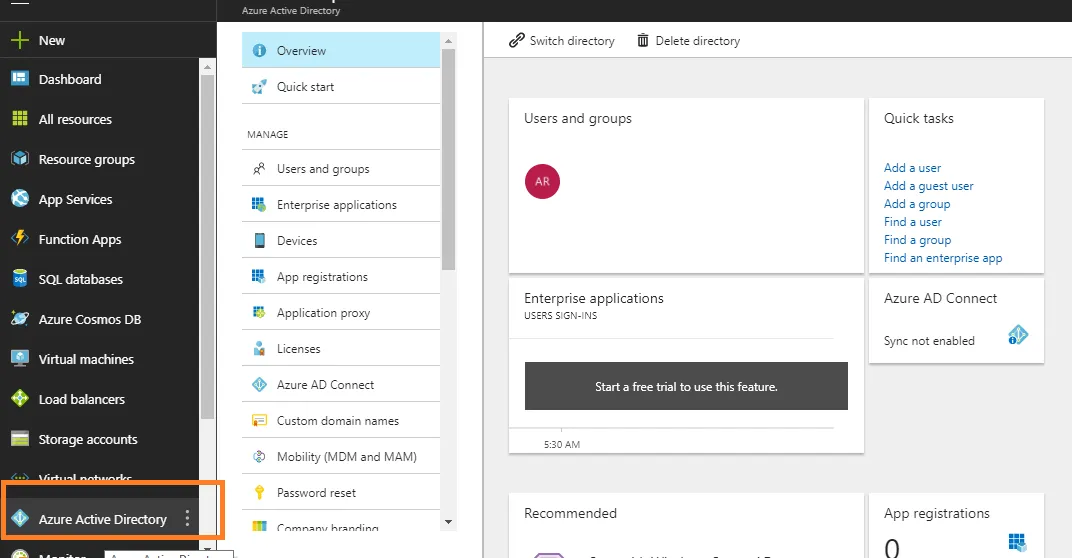Click the SQL databases icon
This screenshot has height=558, width=1072.
tap(20, 278)
